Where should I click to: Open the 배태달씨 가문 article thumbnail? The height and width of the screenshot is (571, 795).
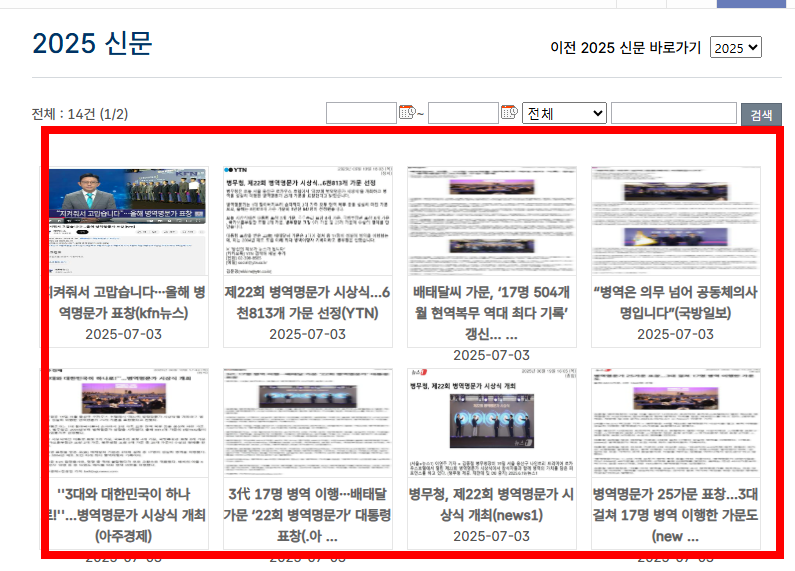point(492,221)
